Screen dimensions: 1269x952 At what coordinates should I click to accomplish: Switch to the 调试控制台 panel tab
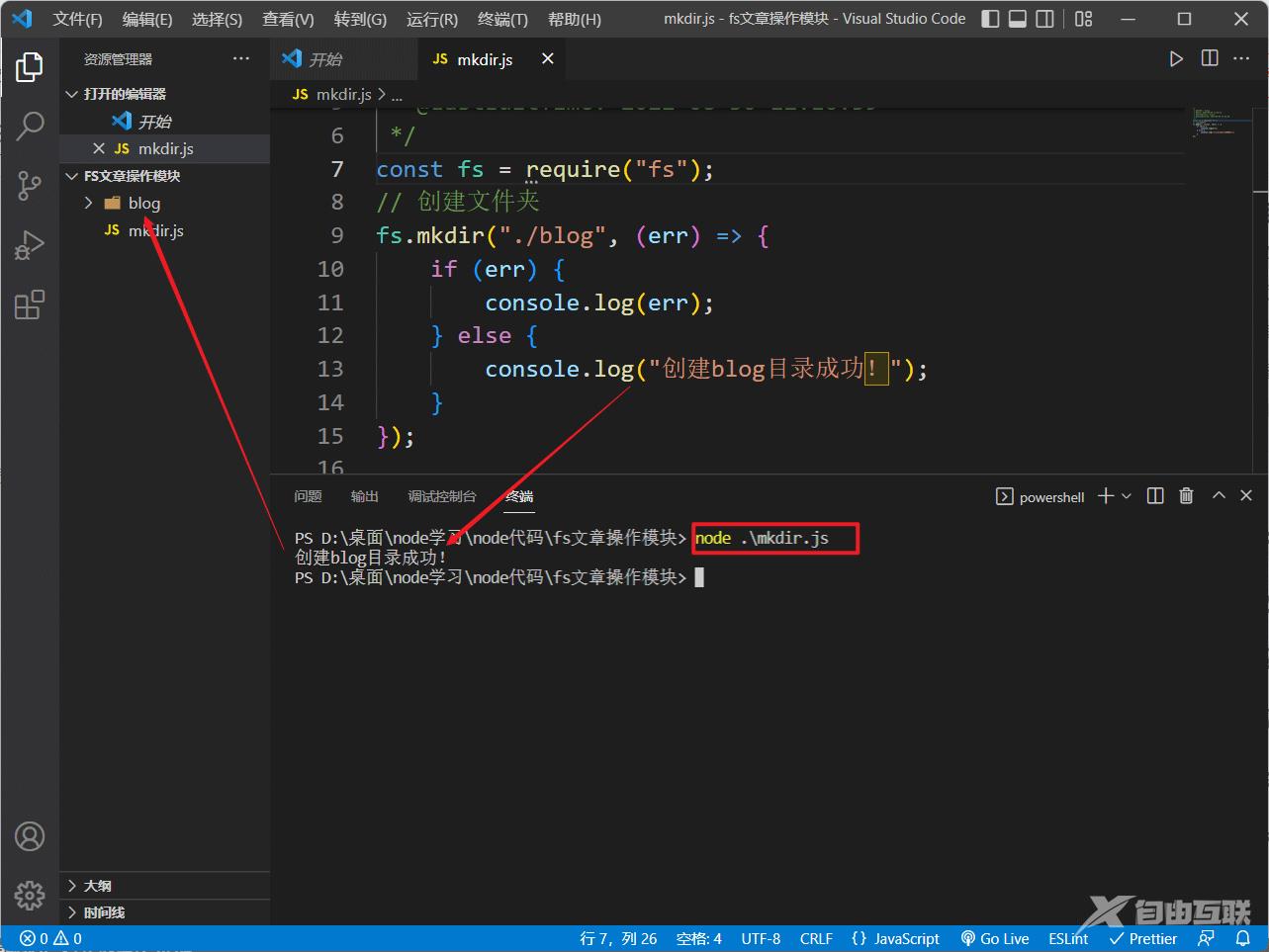pyautogui.click(x=442, y=496)
